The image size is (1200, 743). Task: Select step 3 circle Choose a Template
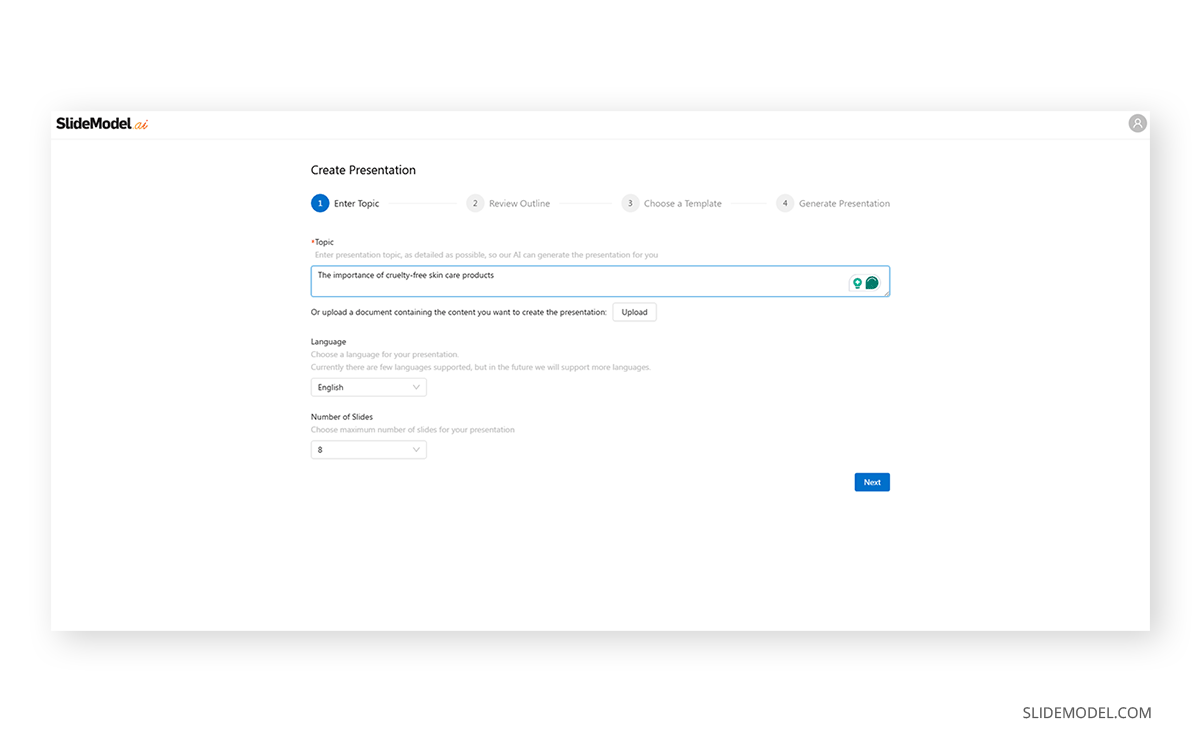[630, 203]
